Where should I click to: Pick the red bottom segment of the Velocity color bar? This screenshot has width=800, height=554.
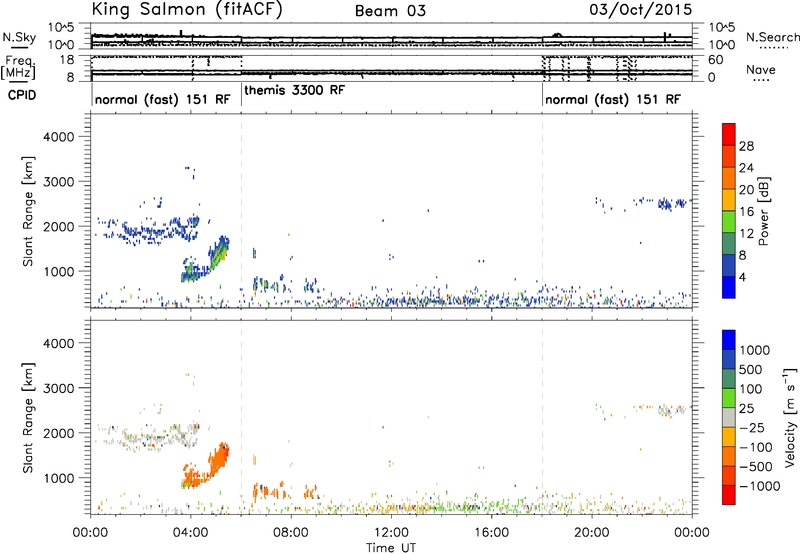[x=729, y=495]
